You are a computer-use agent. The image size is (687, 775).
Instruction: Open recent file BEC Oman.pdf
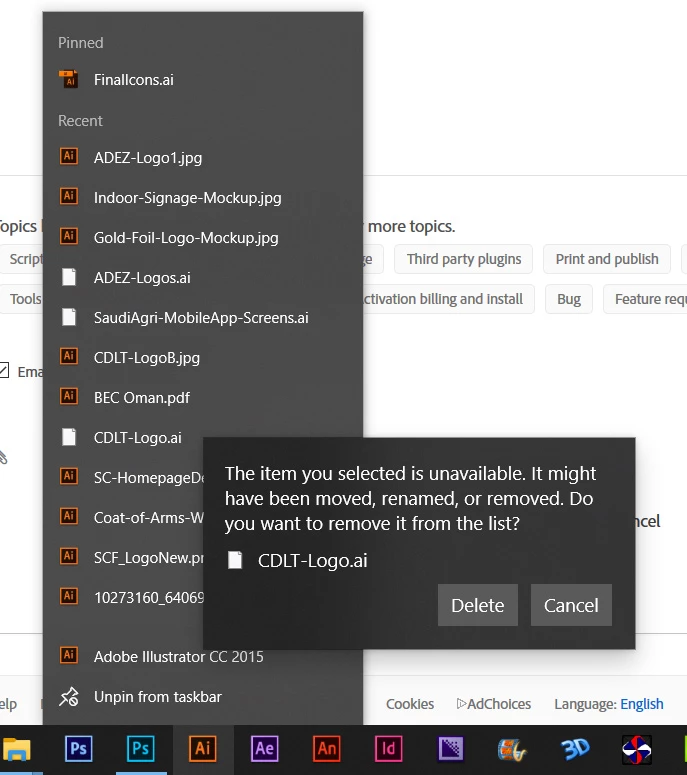pyautogui.click(x=203, y=398)
